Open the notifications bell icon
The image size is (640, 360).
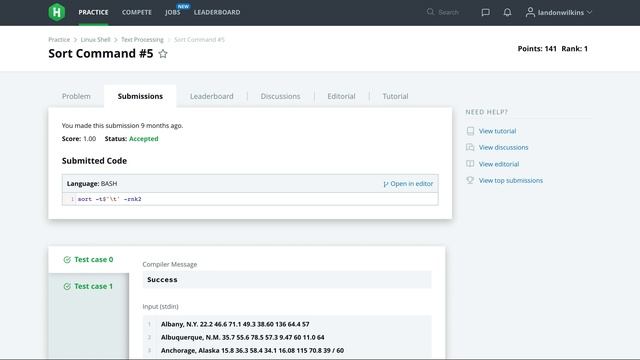pyautogui.click(x=507, y=12)
